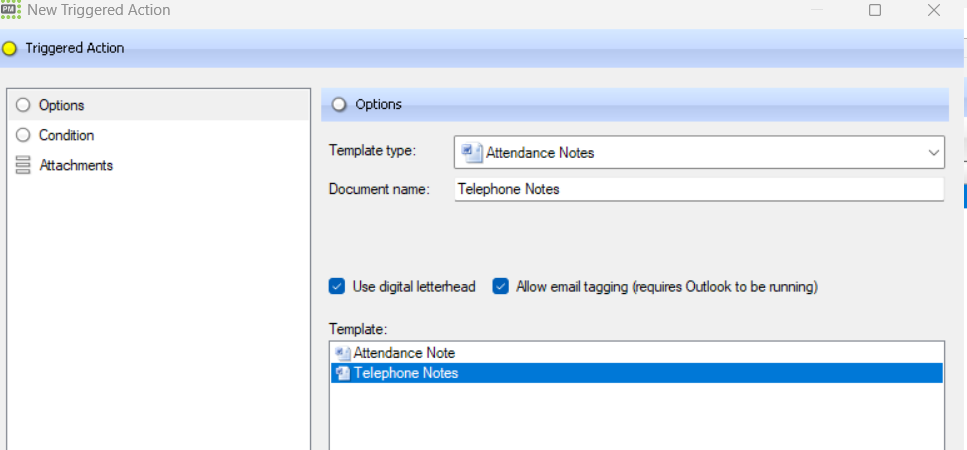The width and height of the screenshot is (967, 450).
Task: Open the Attachments section
Action: (x=75, y=165)
